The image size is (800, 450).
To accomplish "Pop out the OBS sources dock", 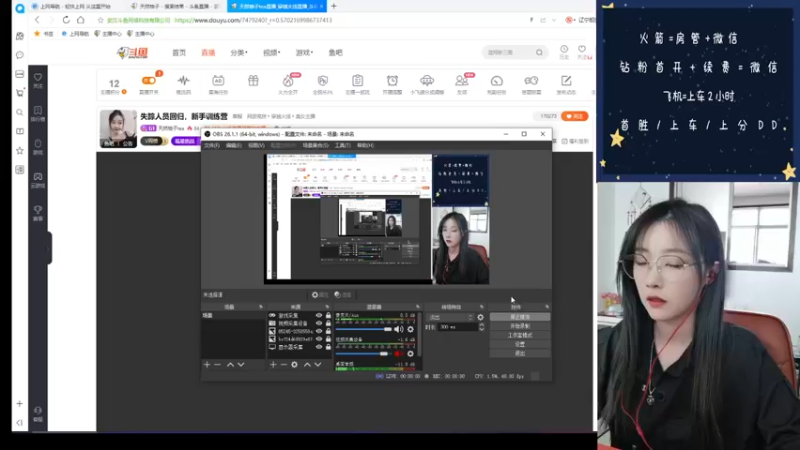I will click(327, 307).
